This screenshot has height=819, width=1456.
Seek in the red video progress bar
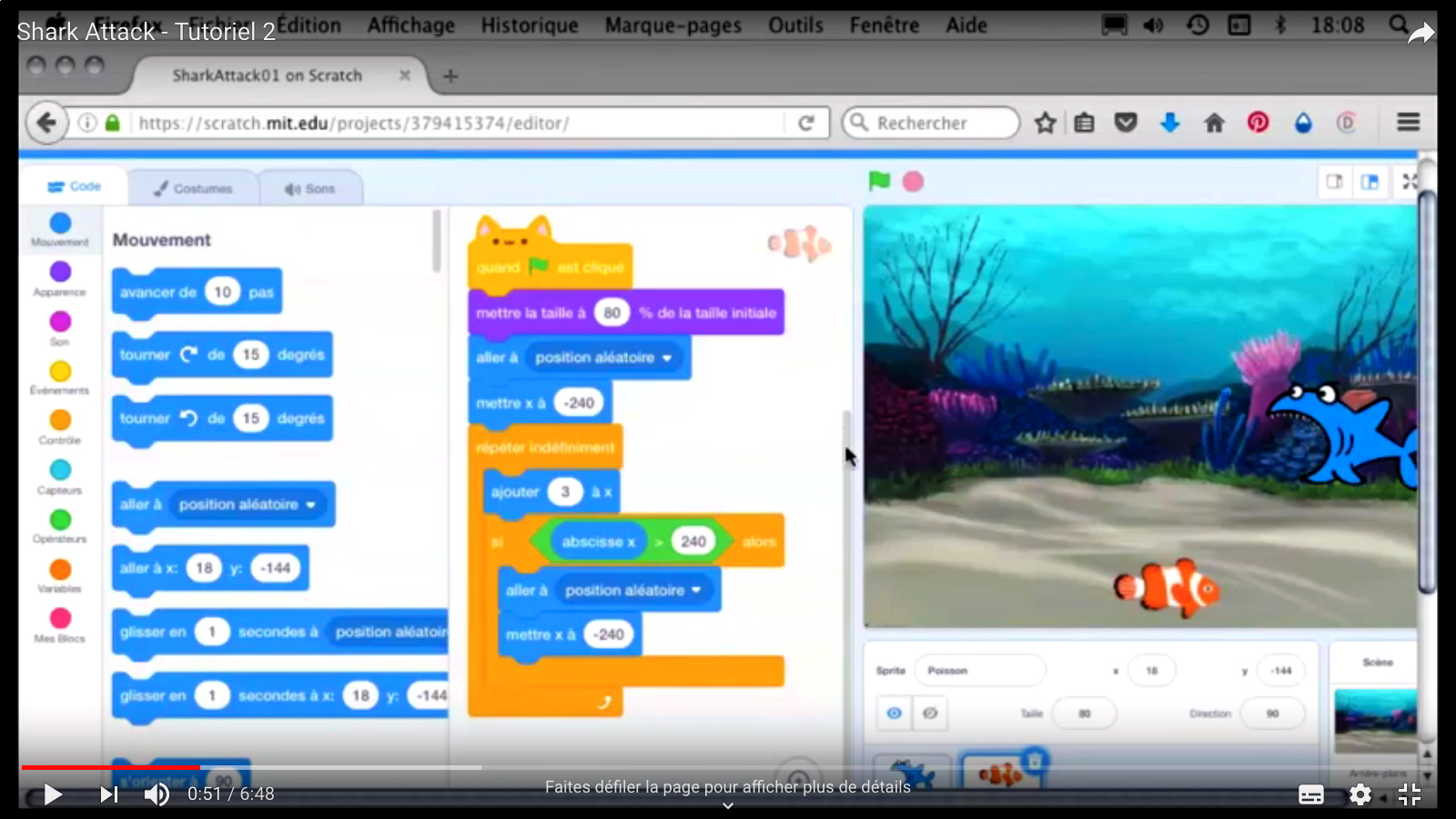tap(111, 767)
